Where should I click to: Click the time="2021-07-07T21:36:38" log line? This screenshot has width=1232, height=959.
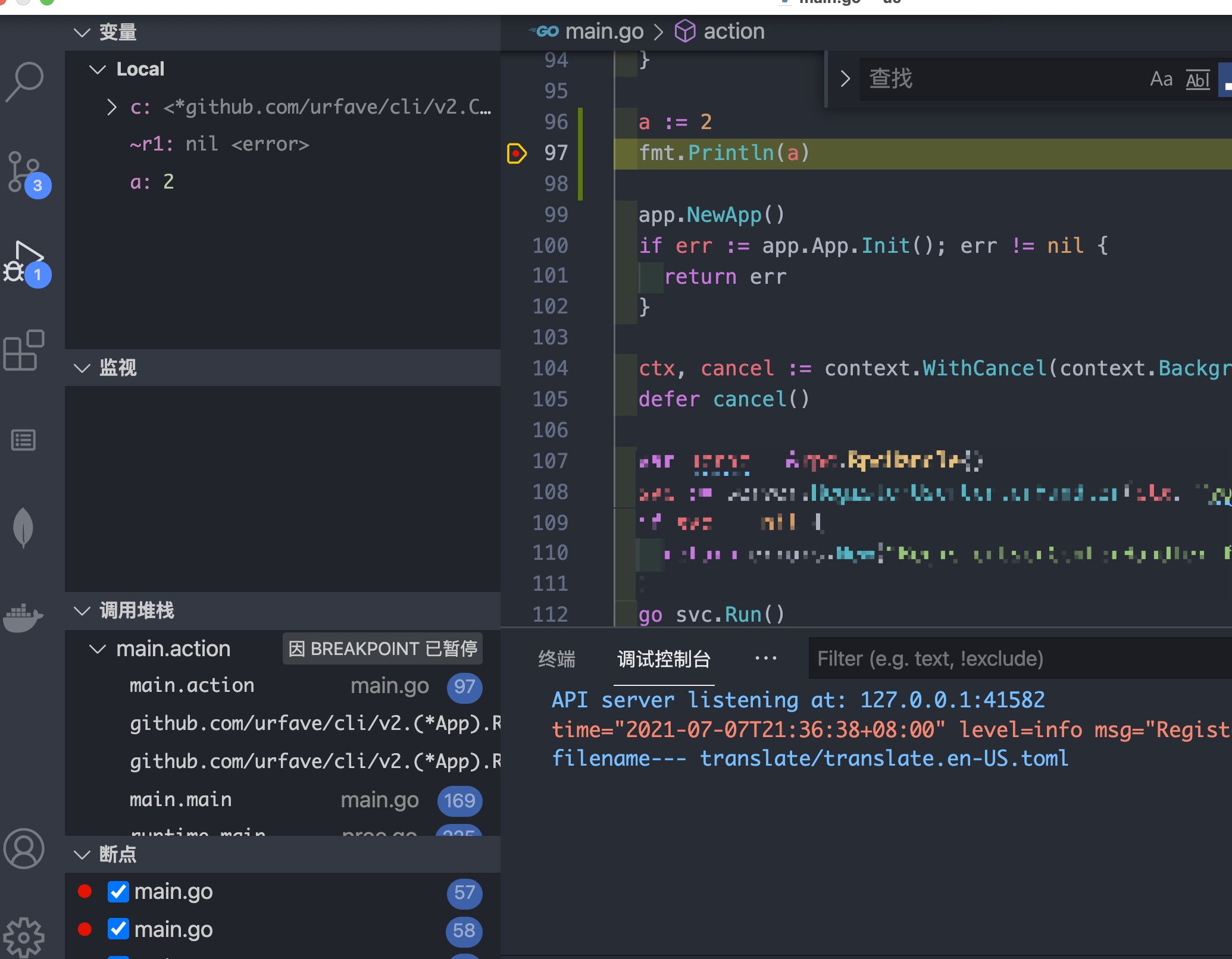891,730
